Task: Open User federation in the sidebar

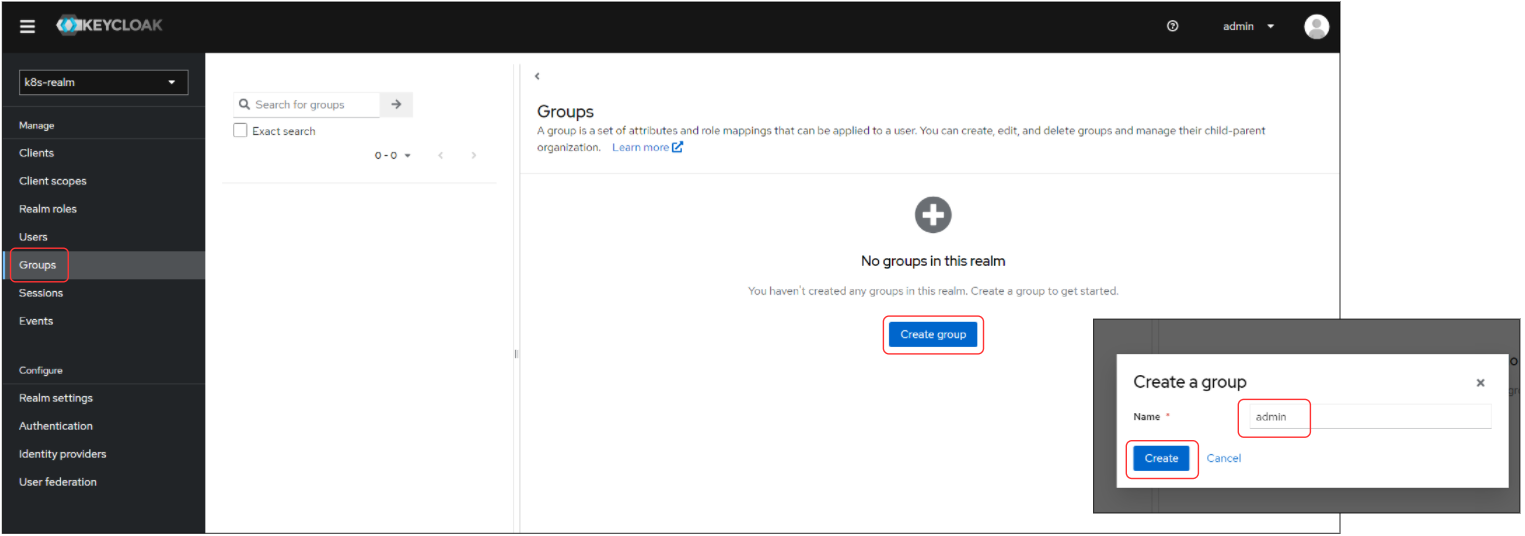Action: [x=103, y=482]
